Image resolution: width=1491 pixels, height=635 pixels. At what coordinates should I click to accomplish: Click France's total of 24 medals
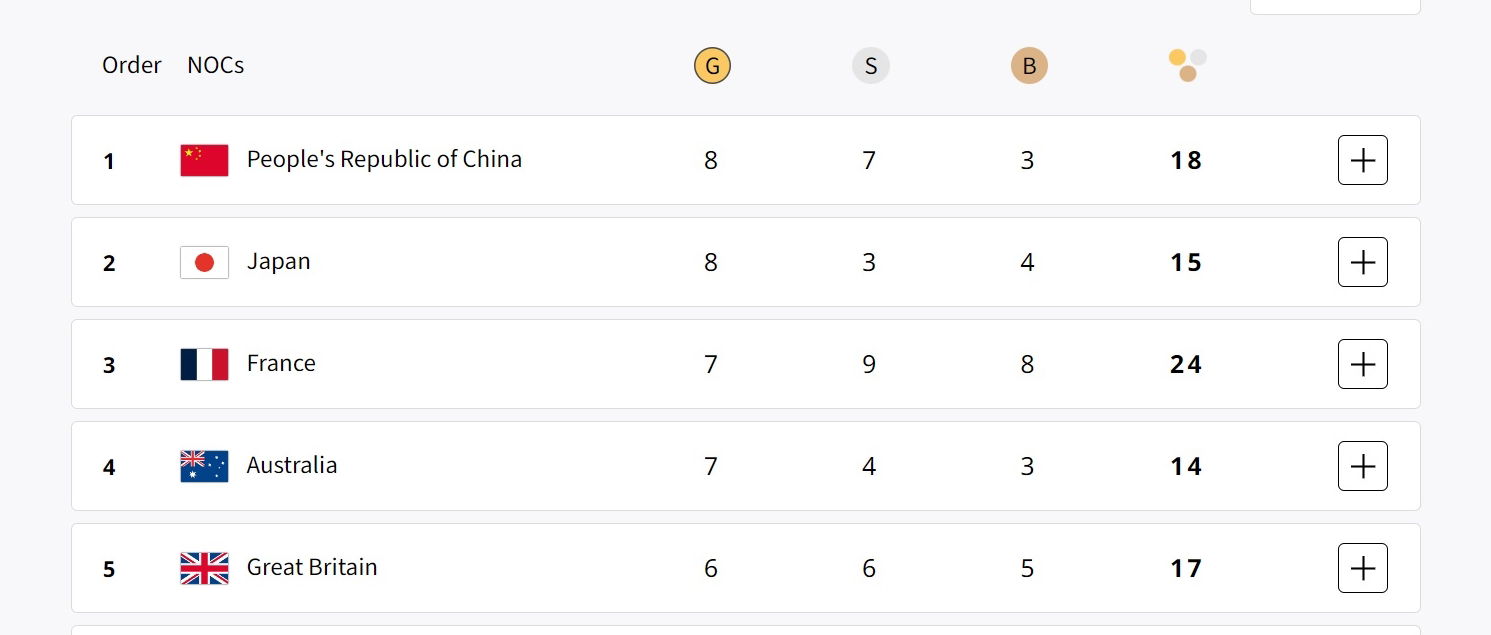[1186, 365]
